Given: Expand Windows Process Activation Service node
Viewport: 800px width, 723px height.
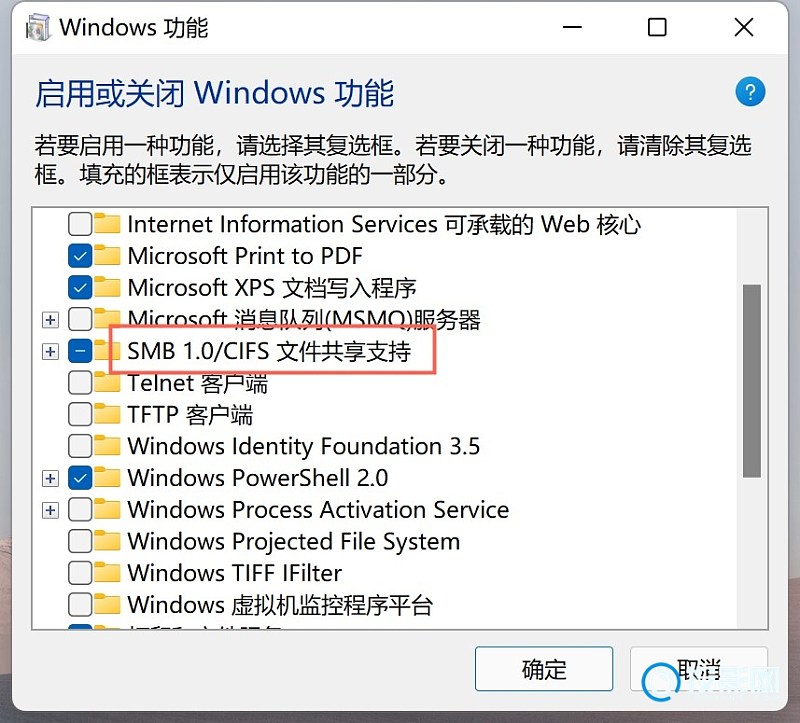Looking at the screenshot, I should (x=50, y=510).
